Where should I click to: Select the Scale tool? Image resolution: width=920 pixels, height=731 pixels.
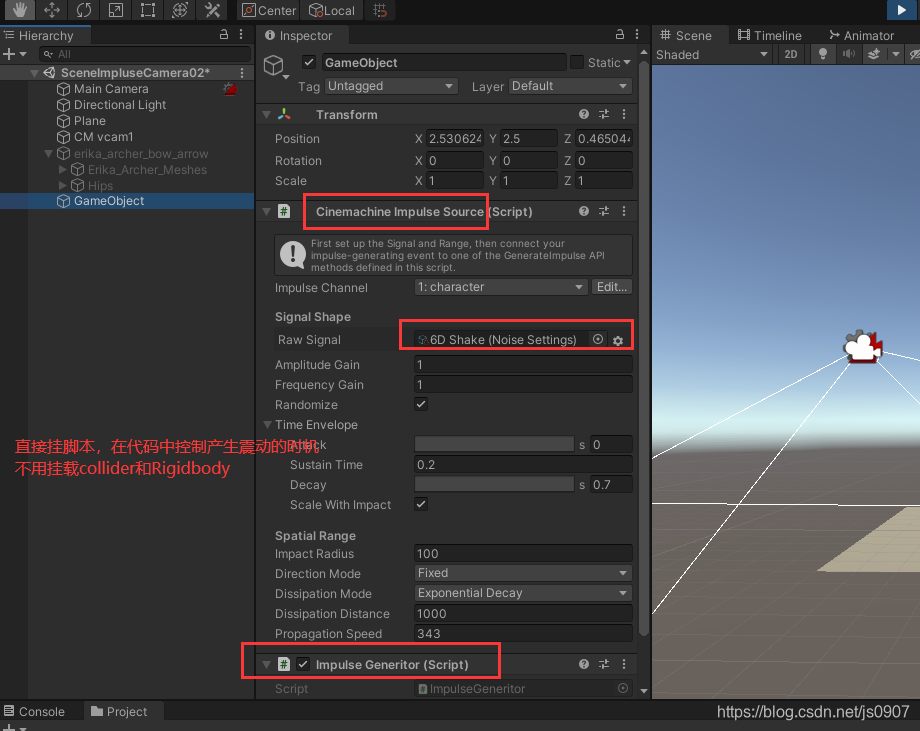pyautogui.click(x=116, y=9)
